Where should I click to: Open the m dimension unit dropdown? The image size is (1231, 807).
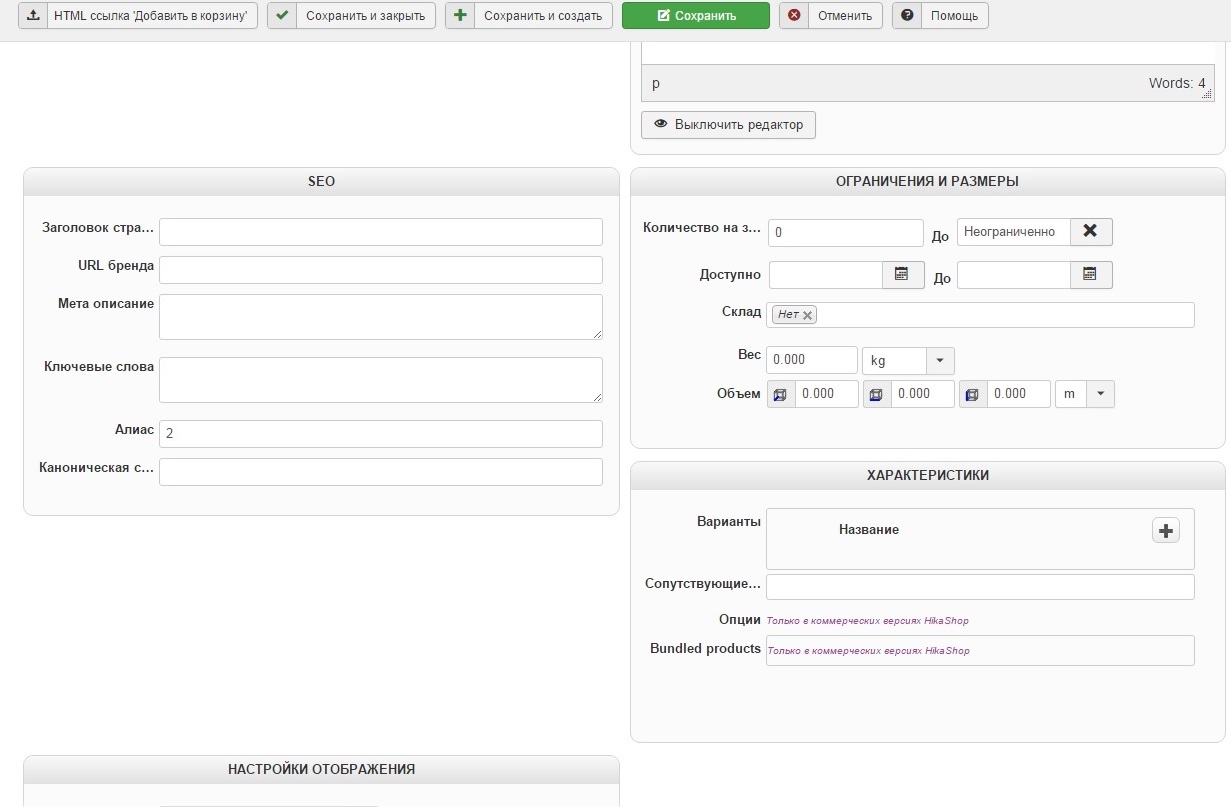1085,394
